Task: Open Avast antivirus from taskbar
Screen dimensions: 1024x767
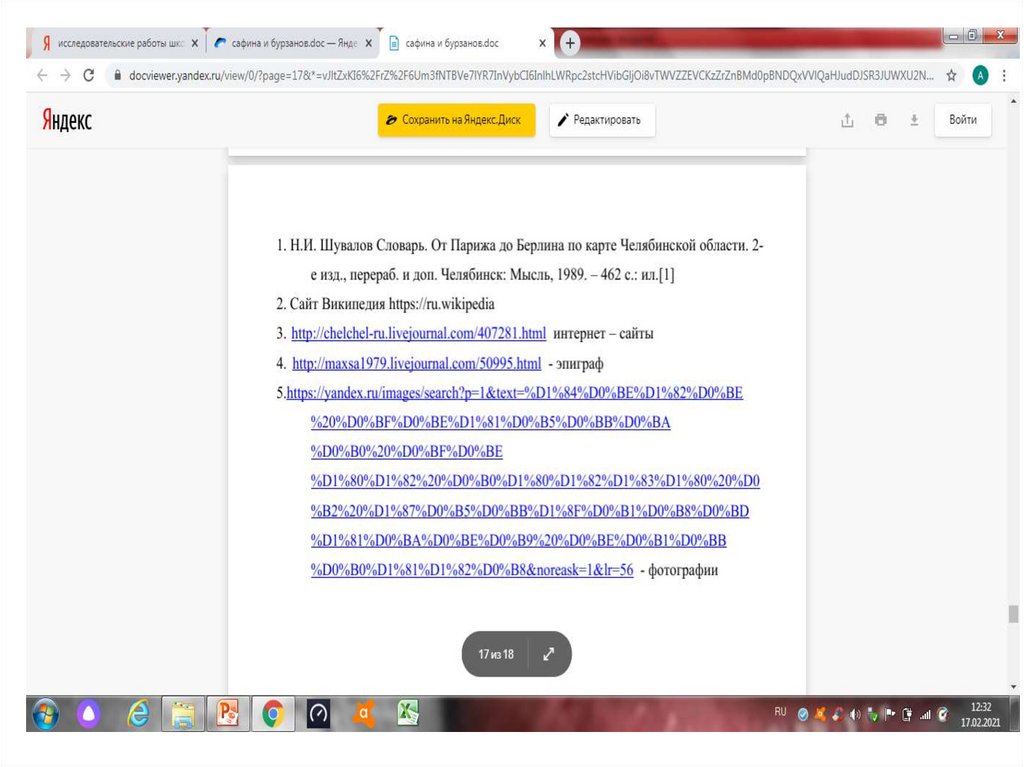Action: (364, 713)
